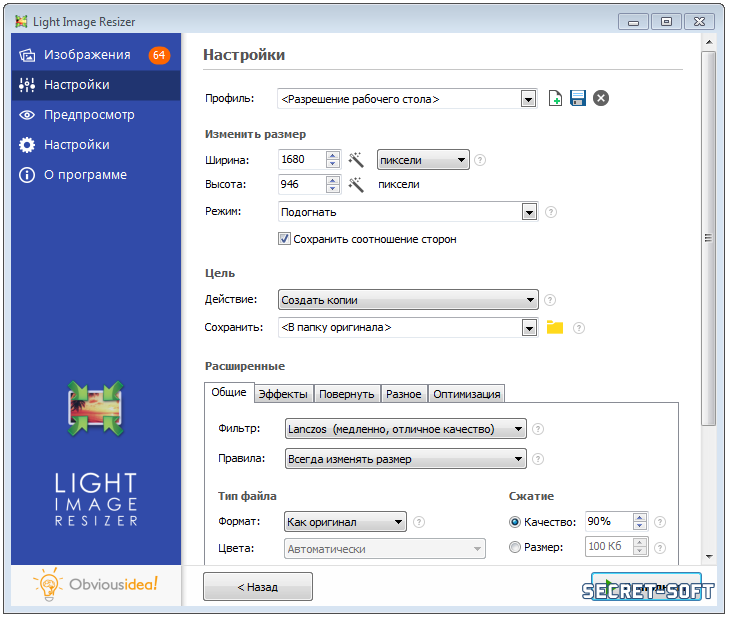Click the 64 images count badge
729x617 pixels.
pyautogui.click(x=159, y=55)
